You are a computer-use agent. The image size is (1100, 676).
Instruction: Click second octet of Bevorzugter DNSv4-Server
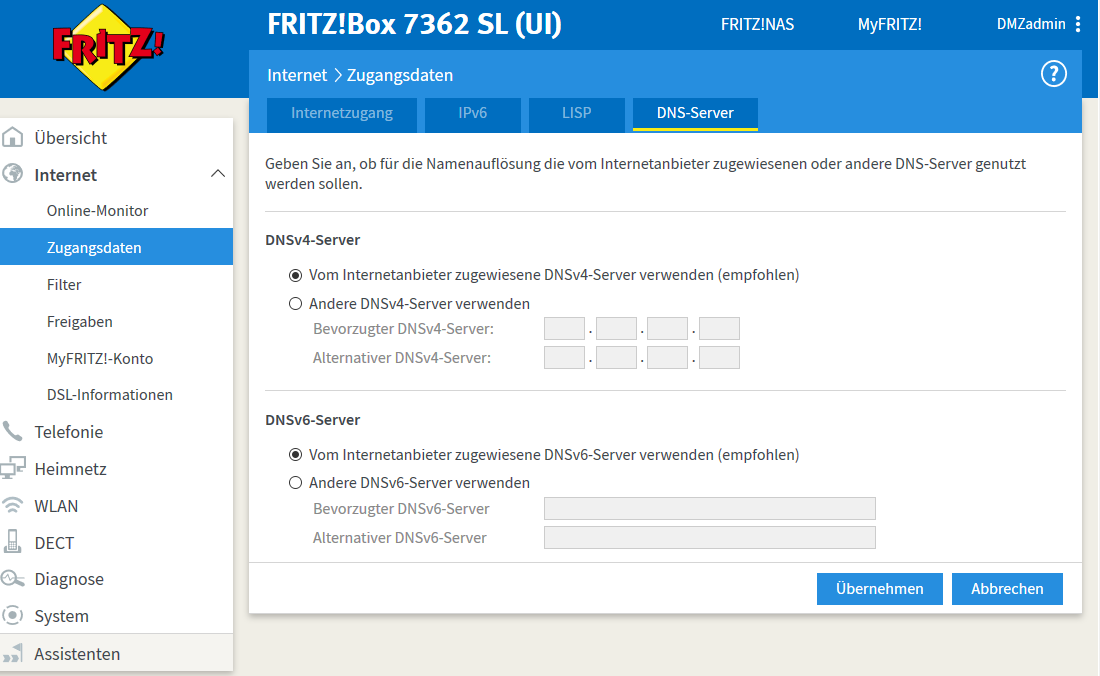[616, 328]
